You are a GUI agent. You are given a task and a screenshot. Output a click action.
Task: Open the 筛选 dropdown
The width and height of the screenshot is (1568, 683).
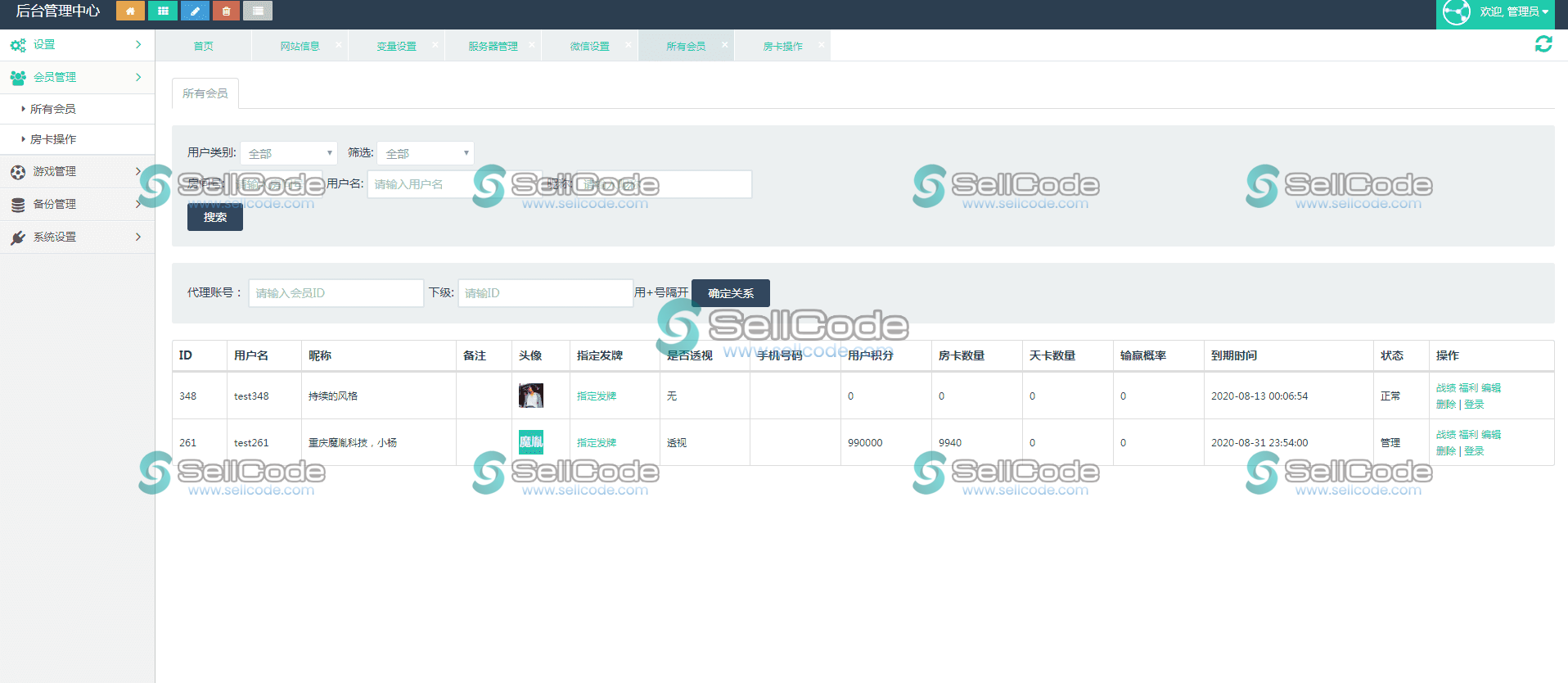pos(425,153)
